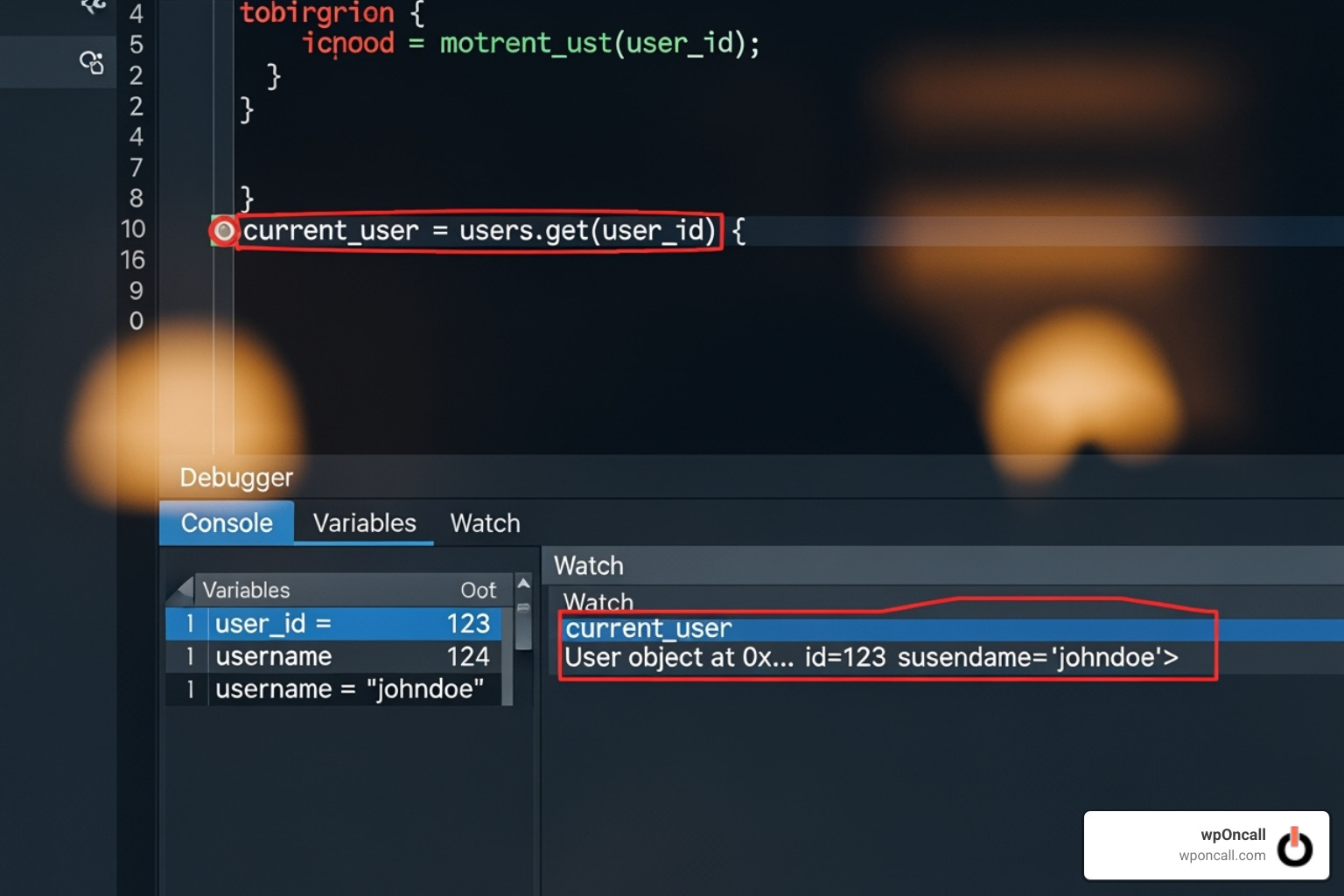The image size is (1344, 896).
Task: Sort by the Oot column header
Action: tap(478, 590)
